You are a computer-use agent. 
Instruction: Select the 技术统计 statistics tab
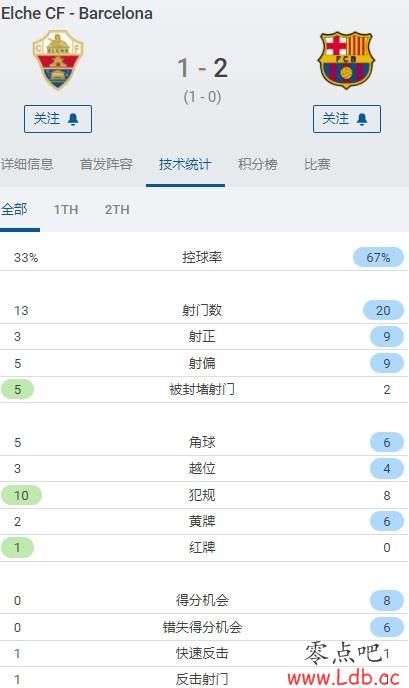tap(185, 165)
